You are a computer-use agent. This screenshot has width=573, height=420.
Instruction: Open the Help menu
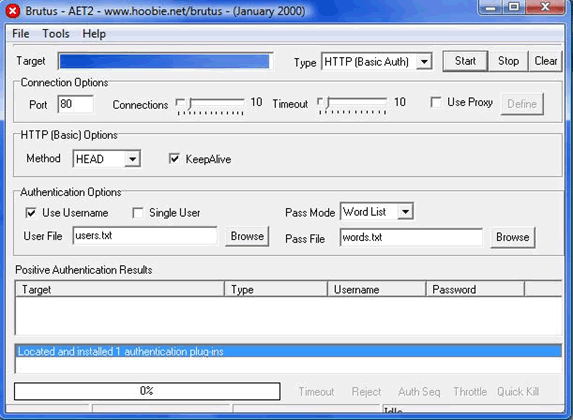[94, 34]
